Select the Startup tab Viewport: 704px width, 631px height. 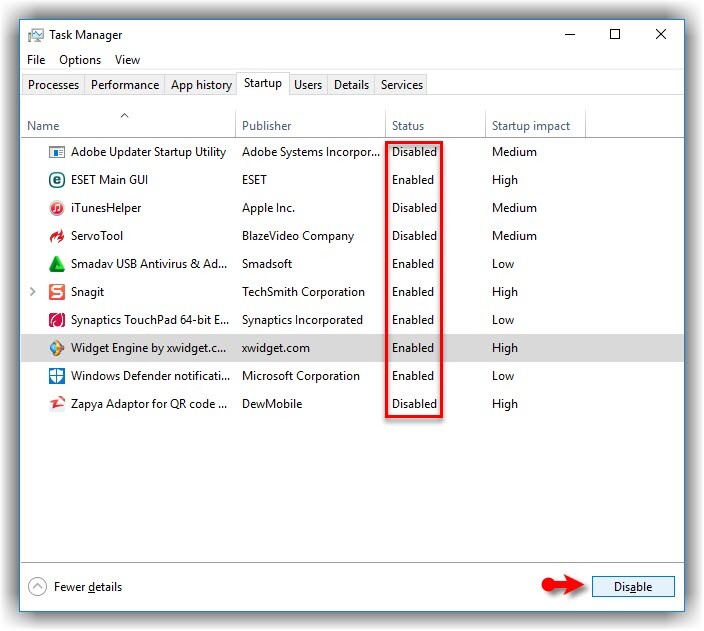pyautogui.click(x=263, y=84)
